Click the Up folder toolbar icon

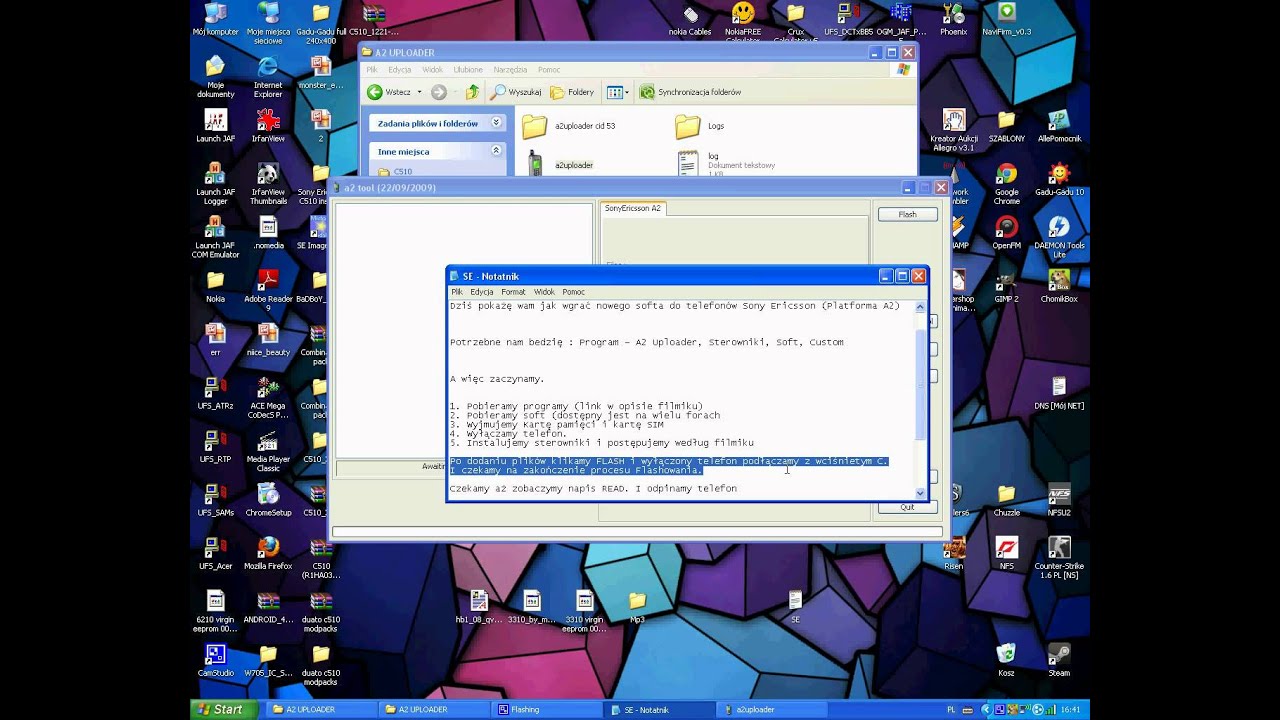tap(472, 92)
